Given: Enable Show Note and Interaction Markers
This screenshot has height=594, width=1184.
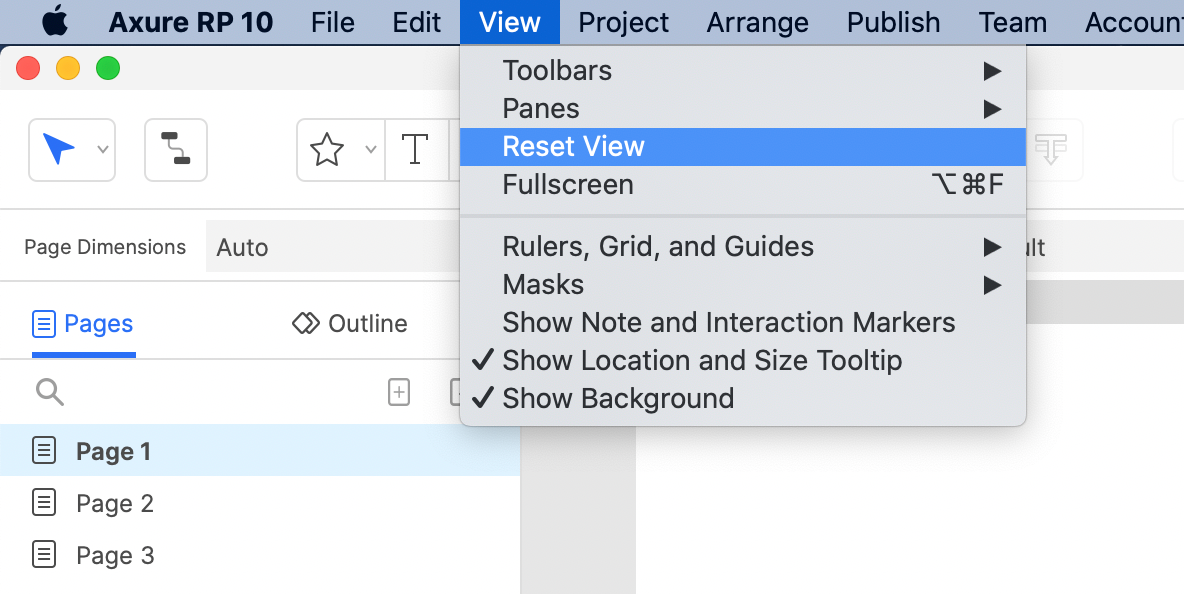Looking at the screenshot, I should [728, 322].
